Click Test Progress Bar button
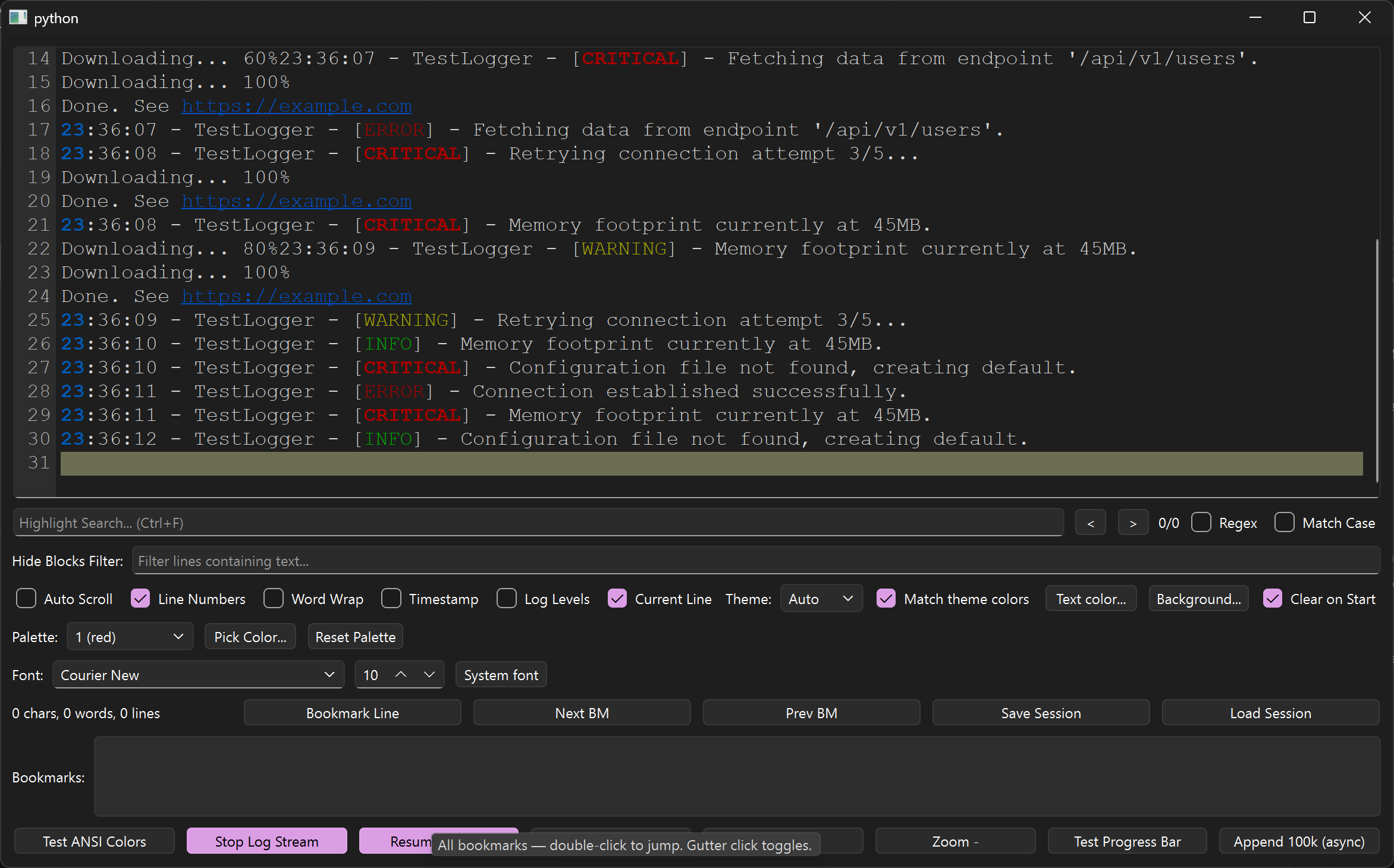 (1128, 841)
